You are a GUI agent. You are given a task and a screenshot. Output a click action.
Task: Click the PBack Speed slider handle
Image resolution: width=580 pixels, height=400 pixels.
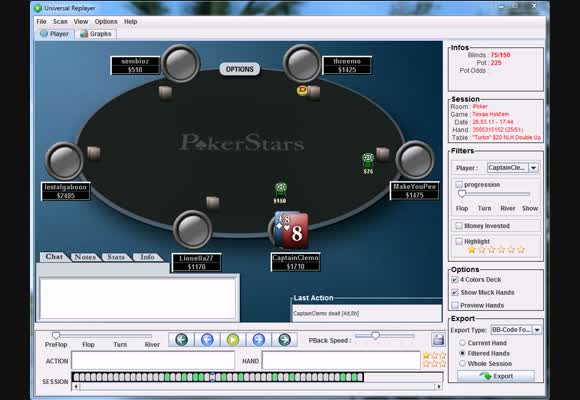(x=375, y=335)
